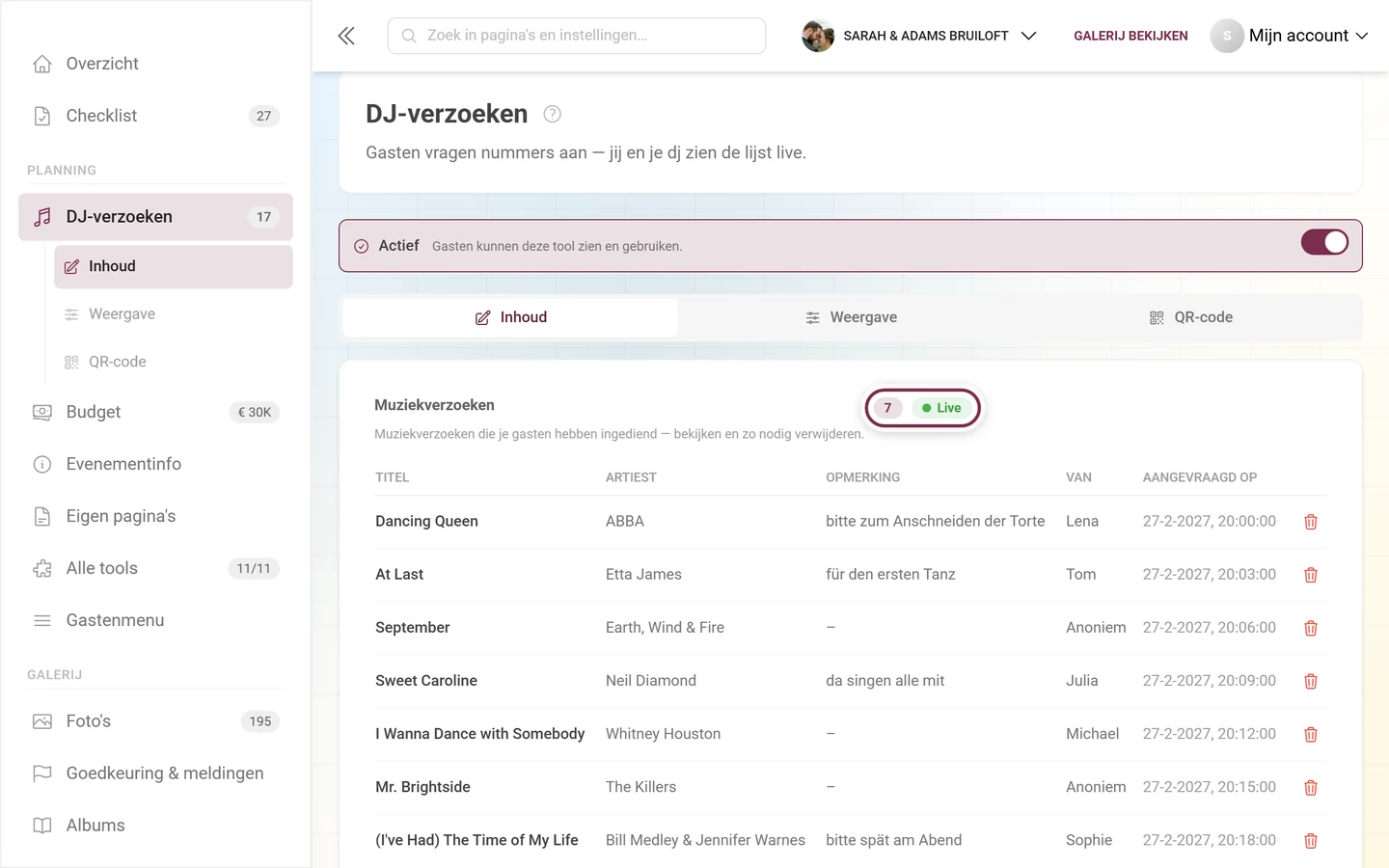Delete the Sweet Caroline request
Screen dimensions: 1389x868
(x=1311, y=681)
